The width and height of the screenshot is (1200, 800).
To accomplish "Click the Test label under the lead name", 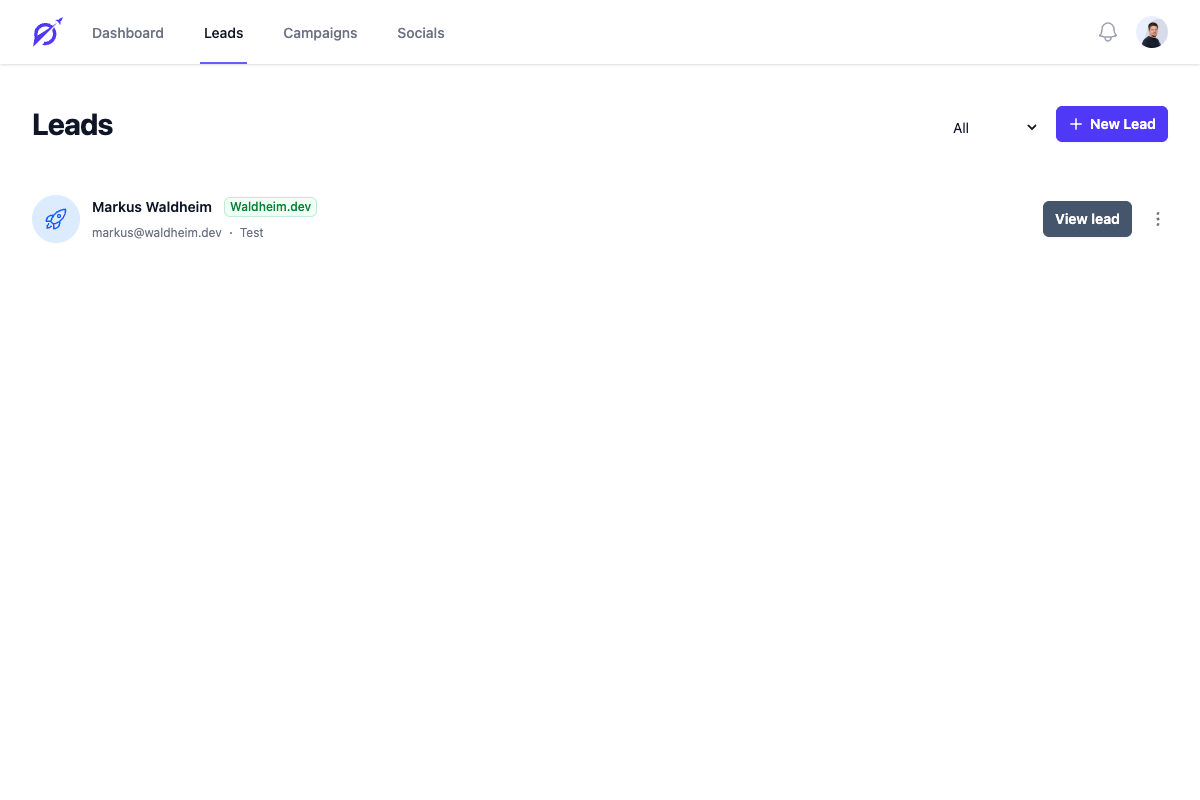I will (x=251, y=233).
